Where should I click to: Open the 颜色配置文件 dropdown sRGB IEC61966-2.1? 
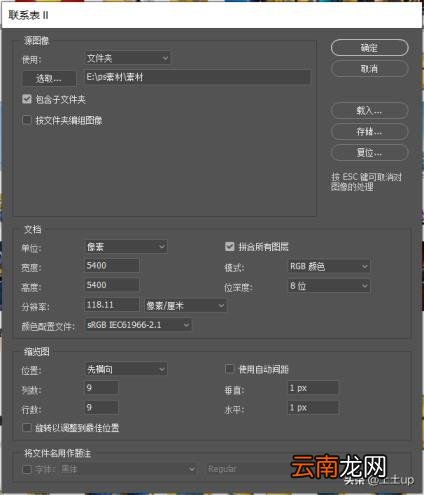tap(138, 325)
